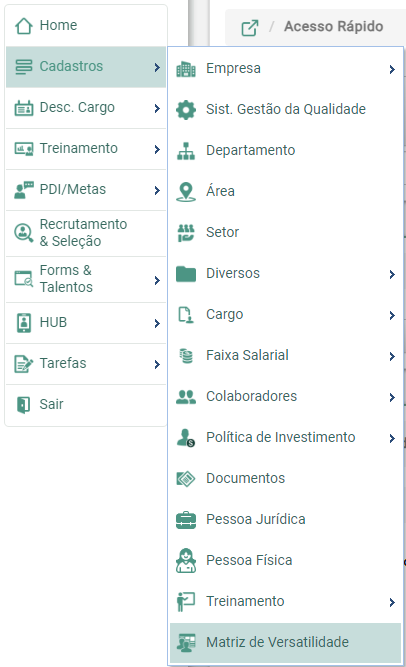Choose Setor submenu entry
This screenshot has width=406, height=667.
(223, 232)
